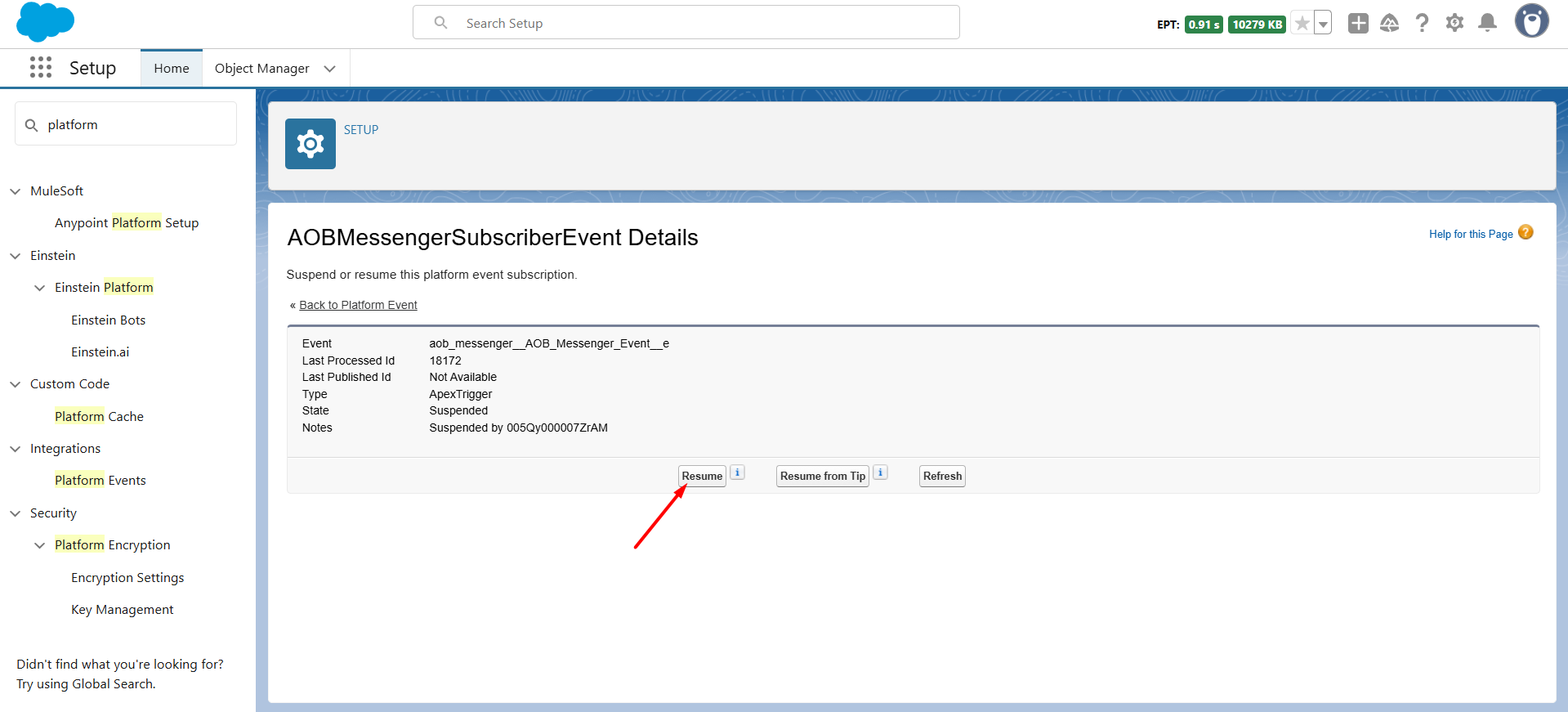Open Platform Events in sidebar
Screen dimensions: 1568x712
(101, 481)
